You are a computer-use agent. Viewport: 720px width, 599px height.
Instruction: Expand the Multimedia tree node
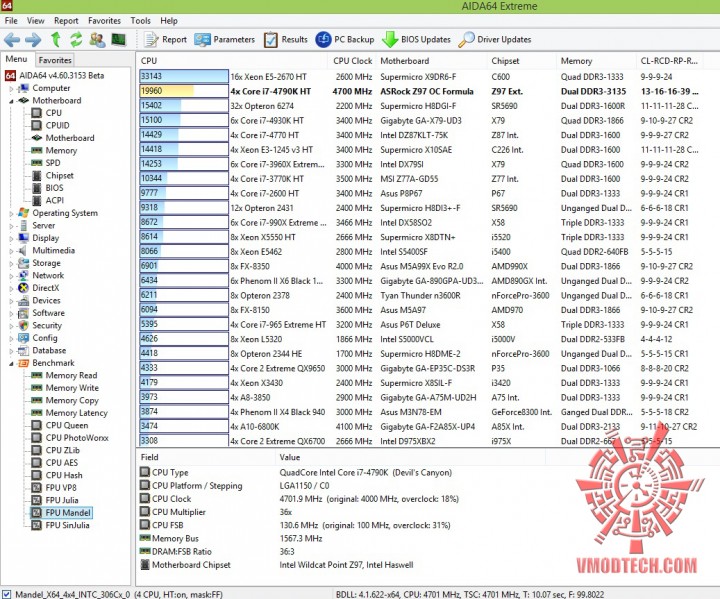pyautogui.click(x=11, y=251)
